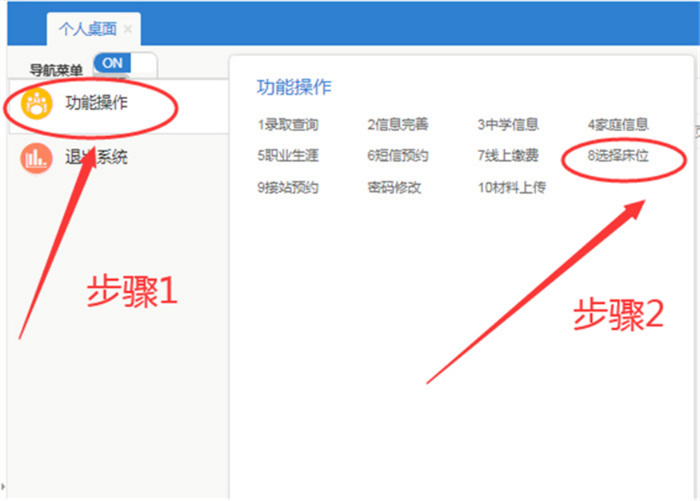Click 8选择床位 to choose a bed

[x=618, y=157]
